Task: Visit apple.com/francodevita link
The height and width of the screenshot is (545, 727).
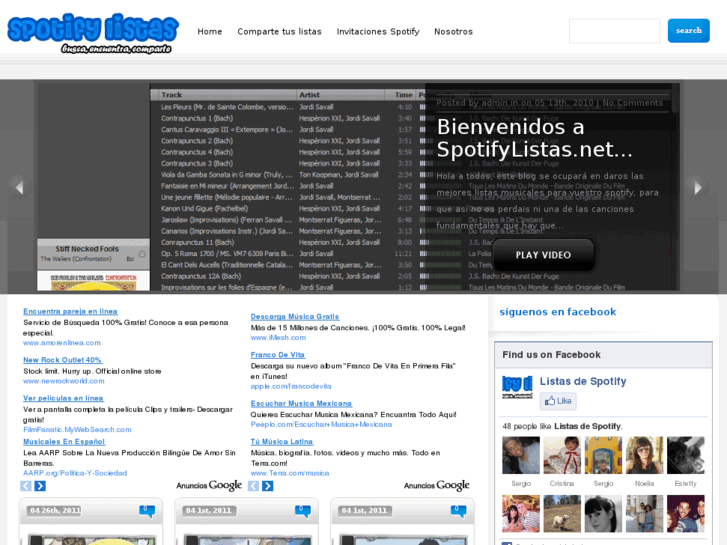Action: pos(291,386)
